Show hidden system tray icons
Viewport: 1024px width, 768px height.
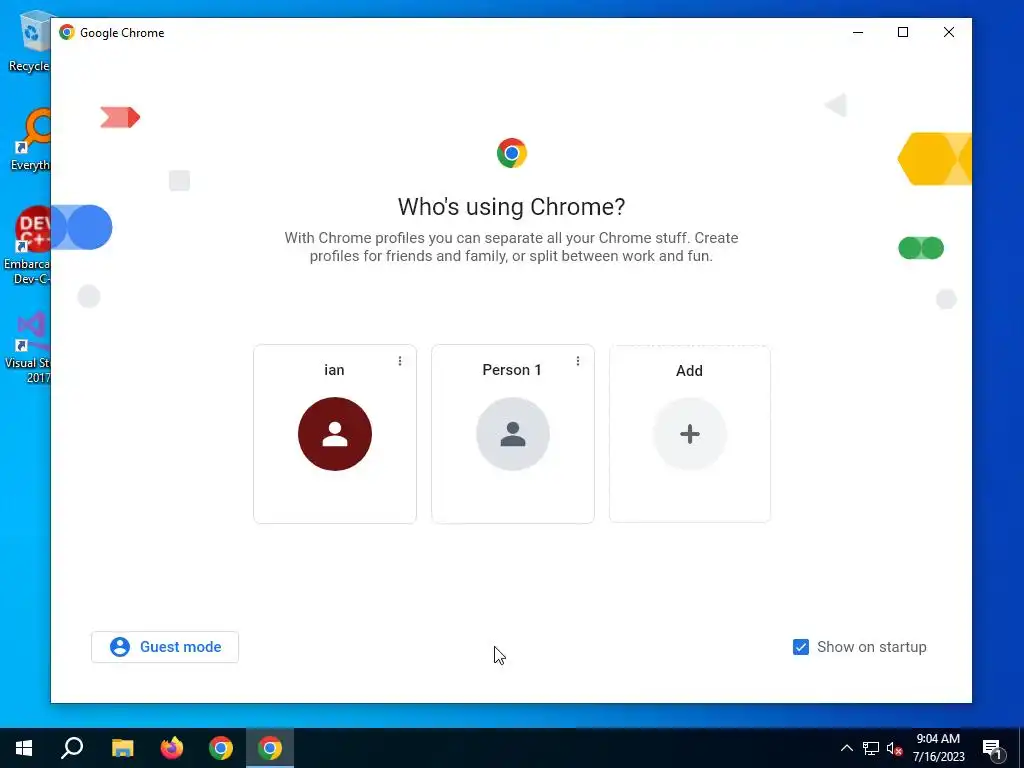coord(846,748)
